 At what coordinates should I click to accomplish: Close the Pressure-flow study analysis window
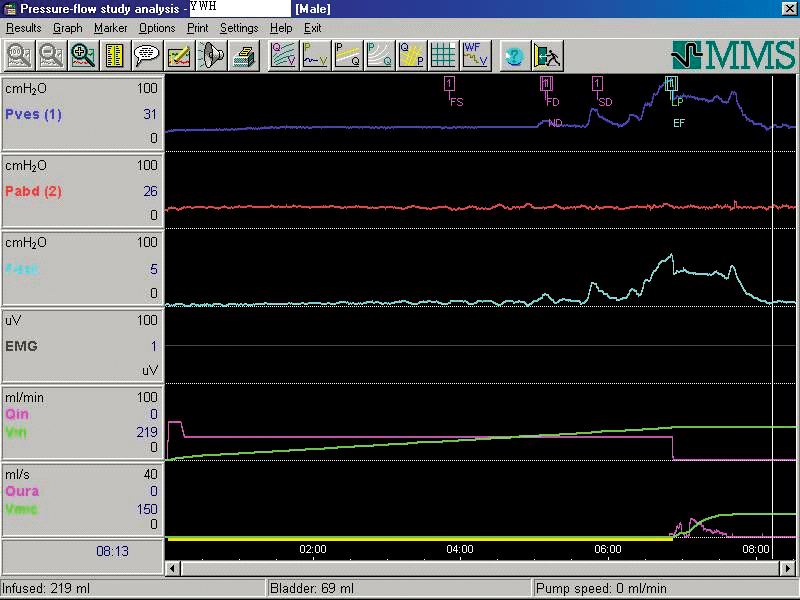pyautogui.click(x=789, y=9)
